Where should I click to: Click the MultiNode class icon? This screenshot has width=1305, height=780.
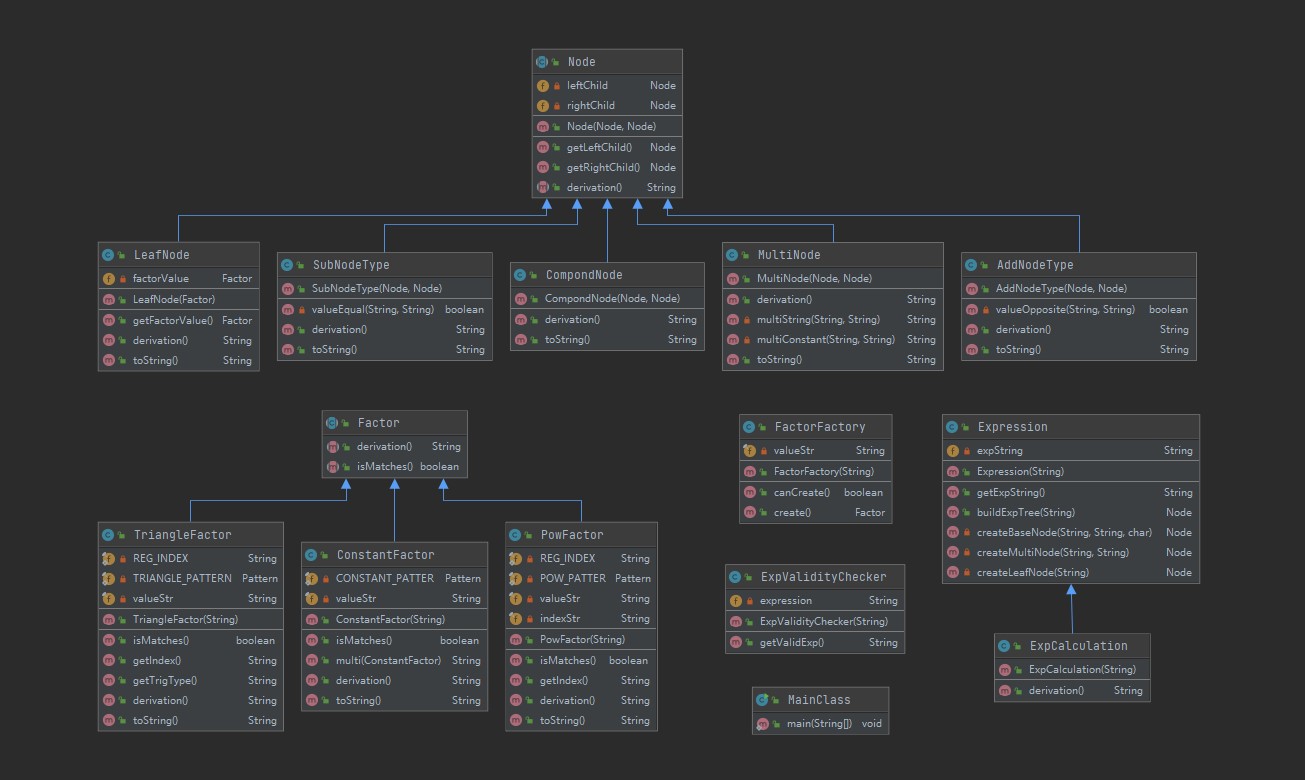click(733, 255)
